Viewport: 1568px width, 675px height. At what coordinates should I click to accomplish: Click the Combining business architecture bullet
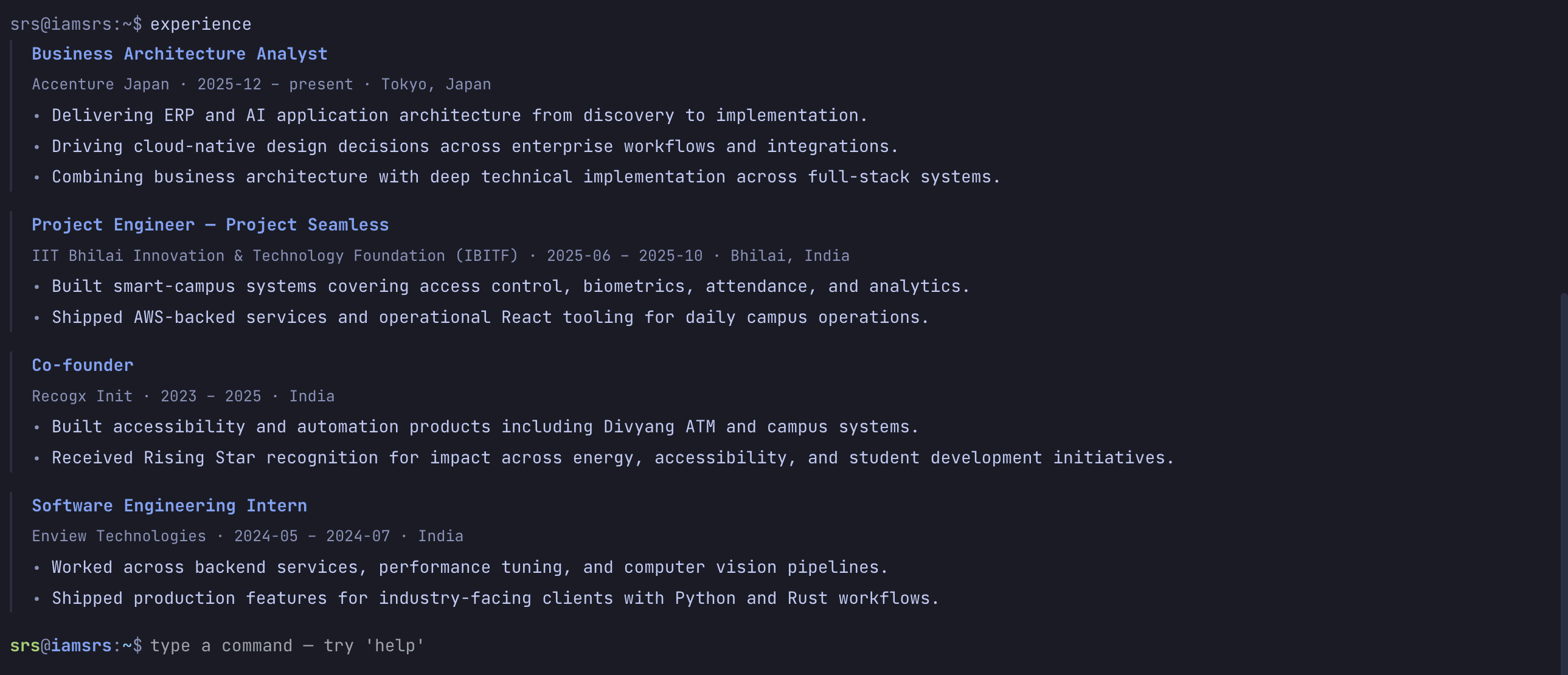[526, 177]
